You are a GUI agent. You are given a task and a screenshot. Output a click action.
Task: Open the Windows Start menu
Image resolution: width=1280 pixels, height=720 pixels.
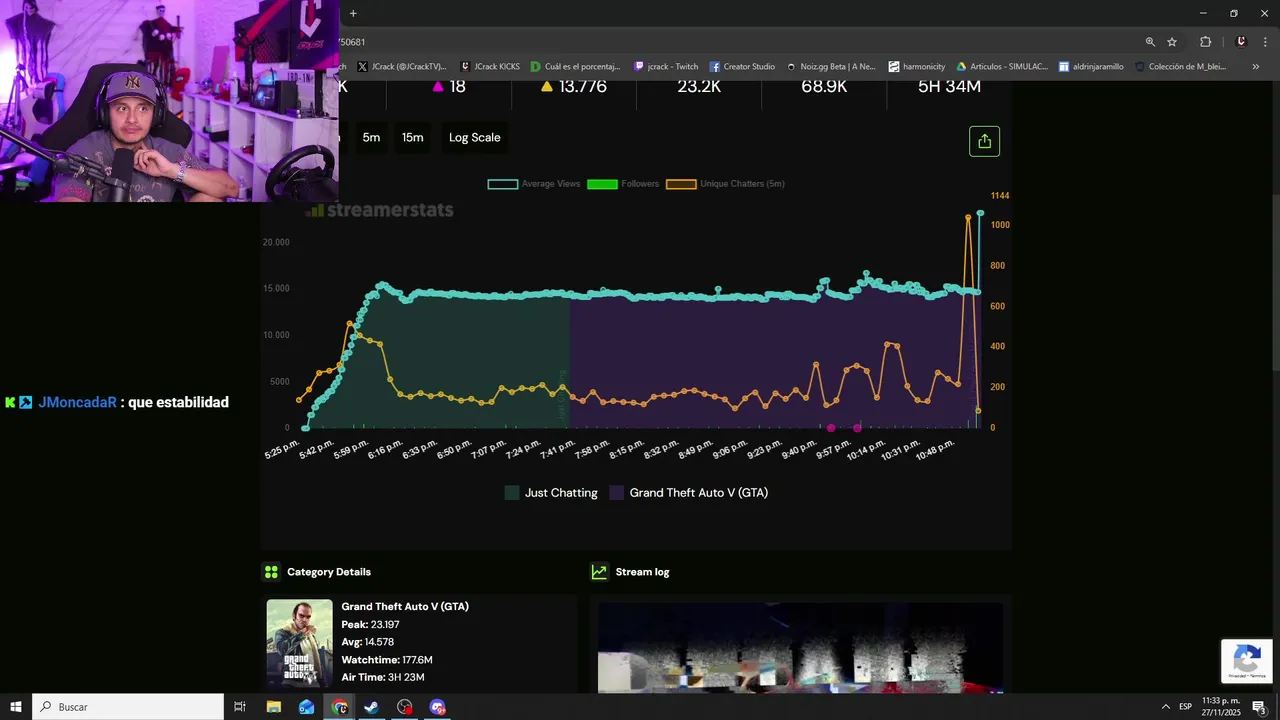tap(16, 707)
